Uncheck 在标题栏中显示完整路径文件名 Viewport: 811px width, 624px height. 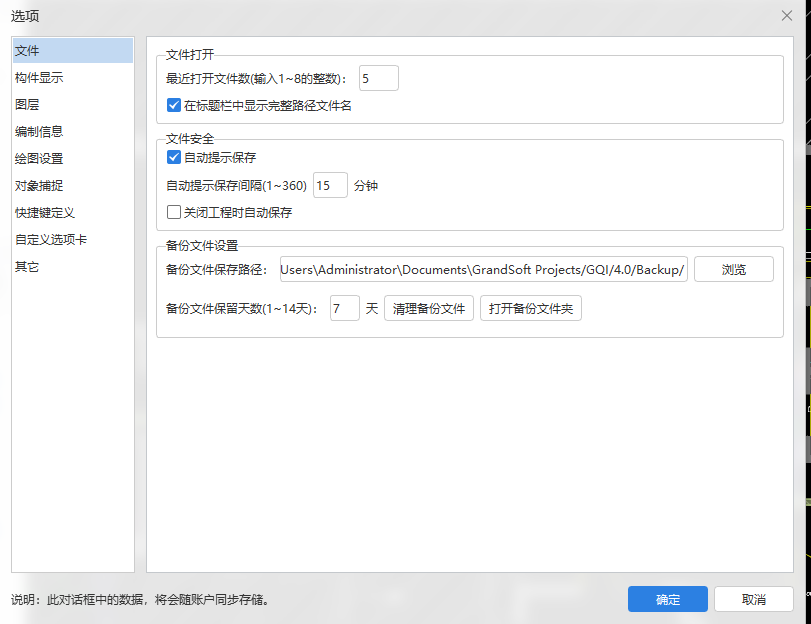173,105
